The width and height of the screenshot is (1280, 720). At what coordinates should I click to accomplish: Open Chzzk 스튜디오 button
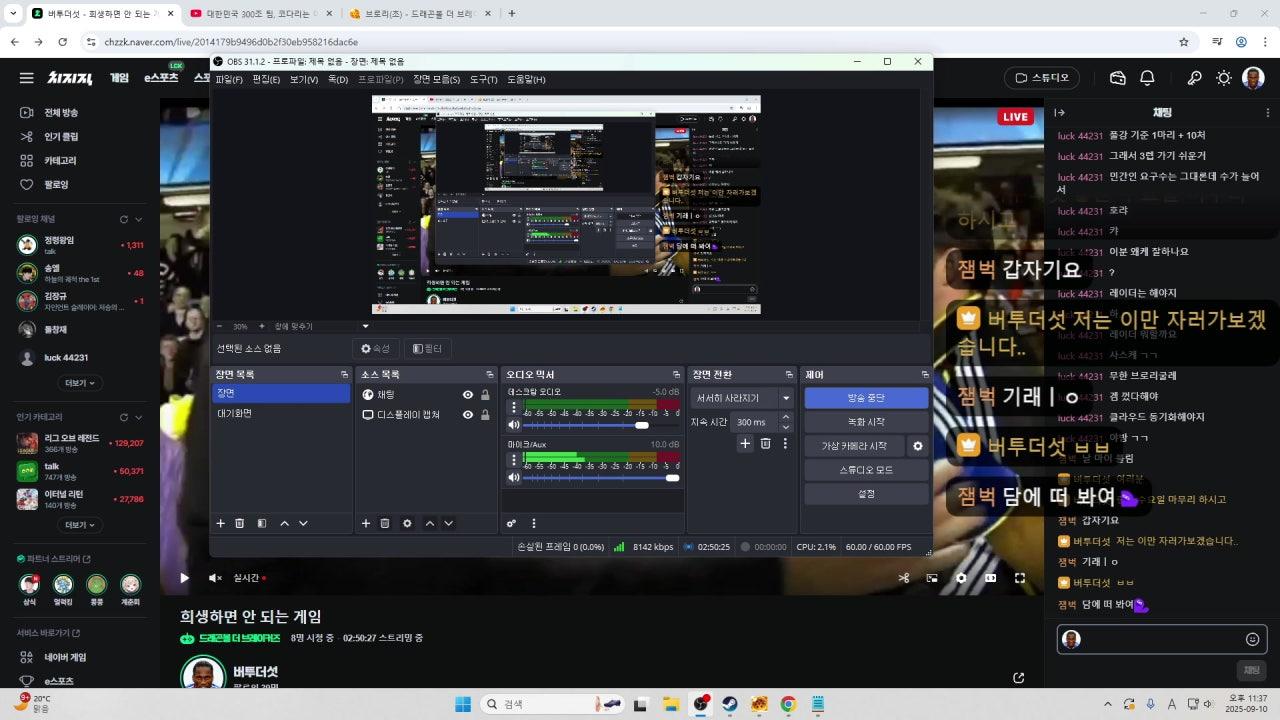click(1042, 78)
